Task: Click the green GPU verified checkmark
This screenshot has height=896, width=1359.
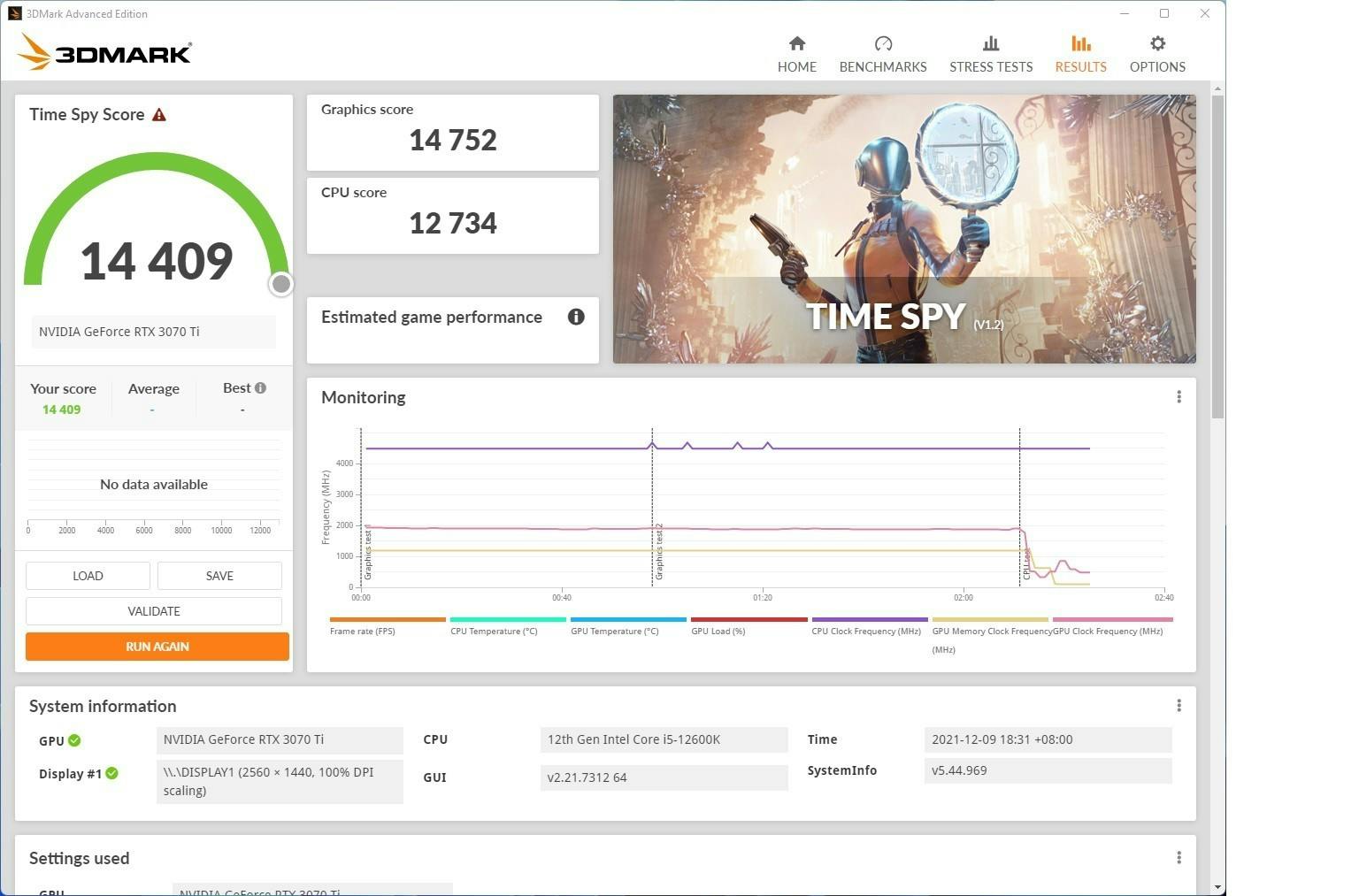Action: (x=74, y=740)
